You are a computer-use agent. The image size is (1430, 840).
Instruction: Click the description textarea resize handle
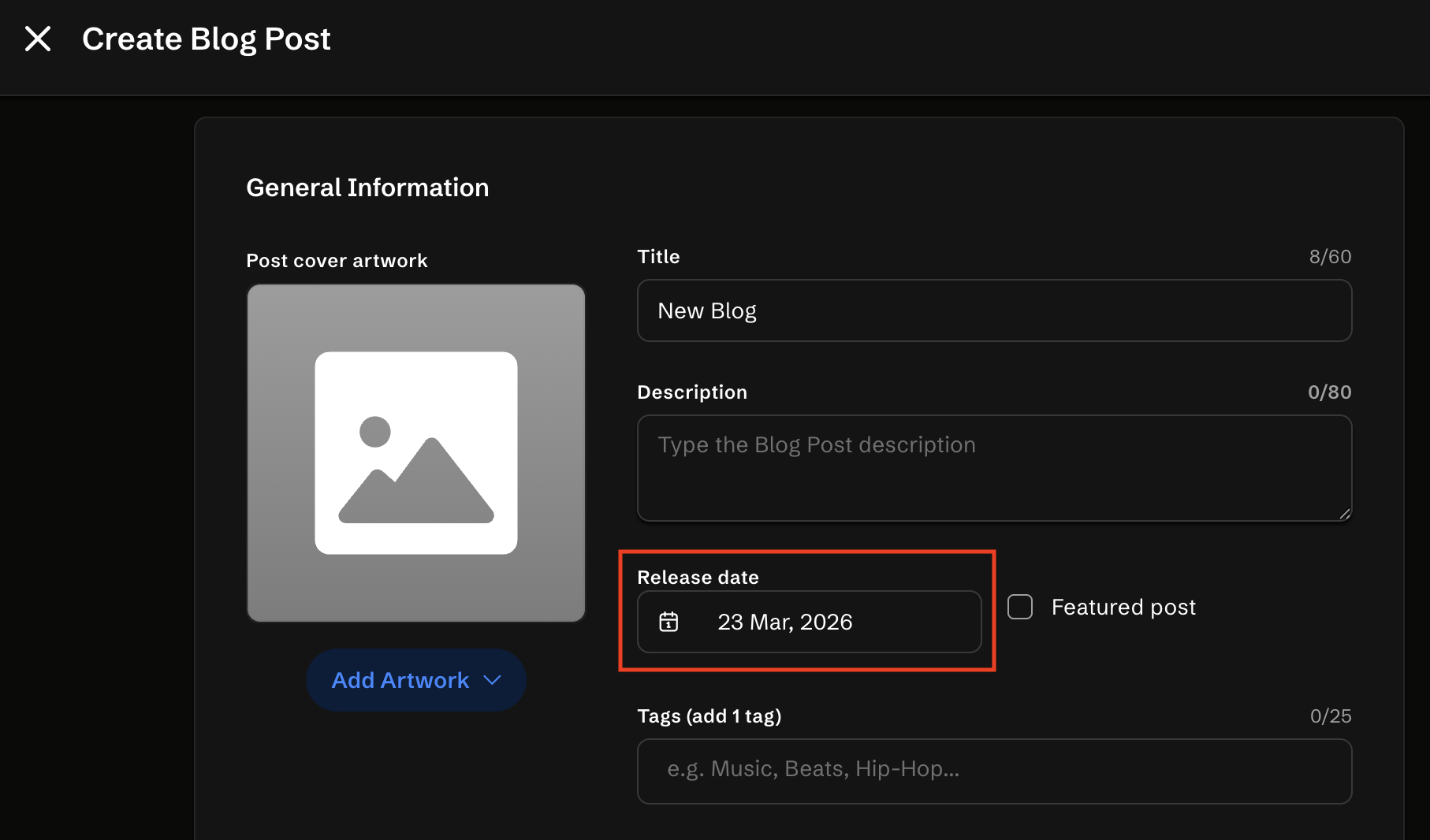click(1344, 514)
